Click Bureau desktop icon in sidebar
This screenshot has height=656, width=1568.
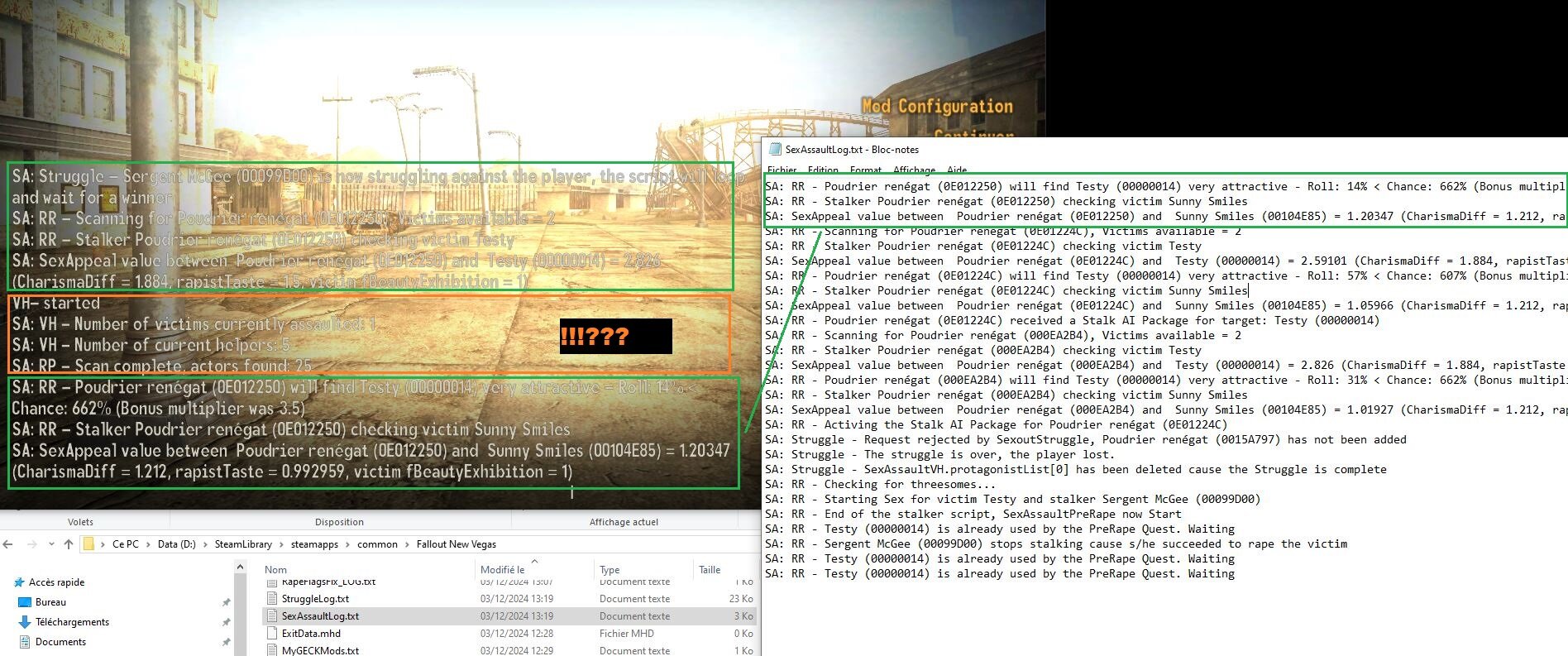24,602
